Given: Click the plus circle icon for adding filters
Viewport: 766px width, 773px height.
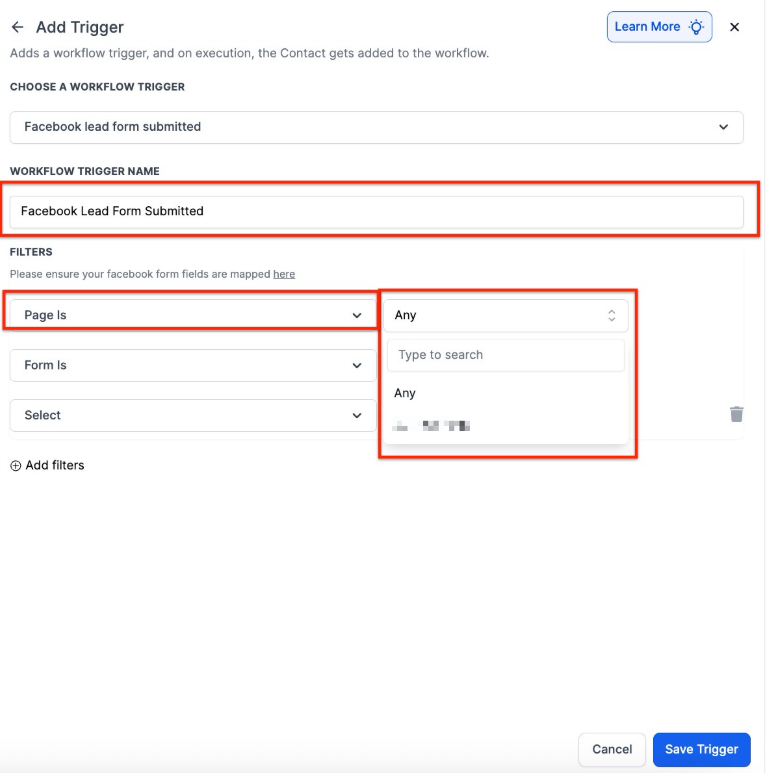Looking at the screenshot, I should (15, 465).
